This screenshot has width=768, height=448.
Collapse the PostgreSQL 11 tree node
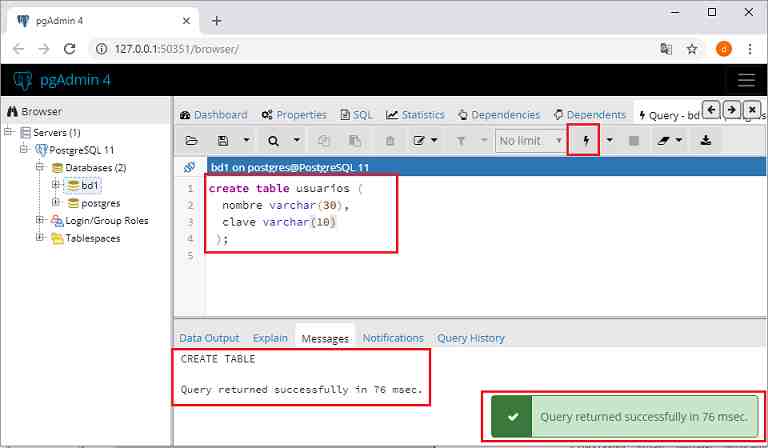coord(24,149)
